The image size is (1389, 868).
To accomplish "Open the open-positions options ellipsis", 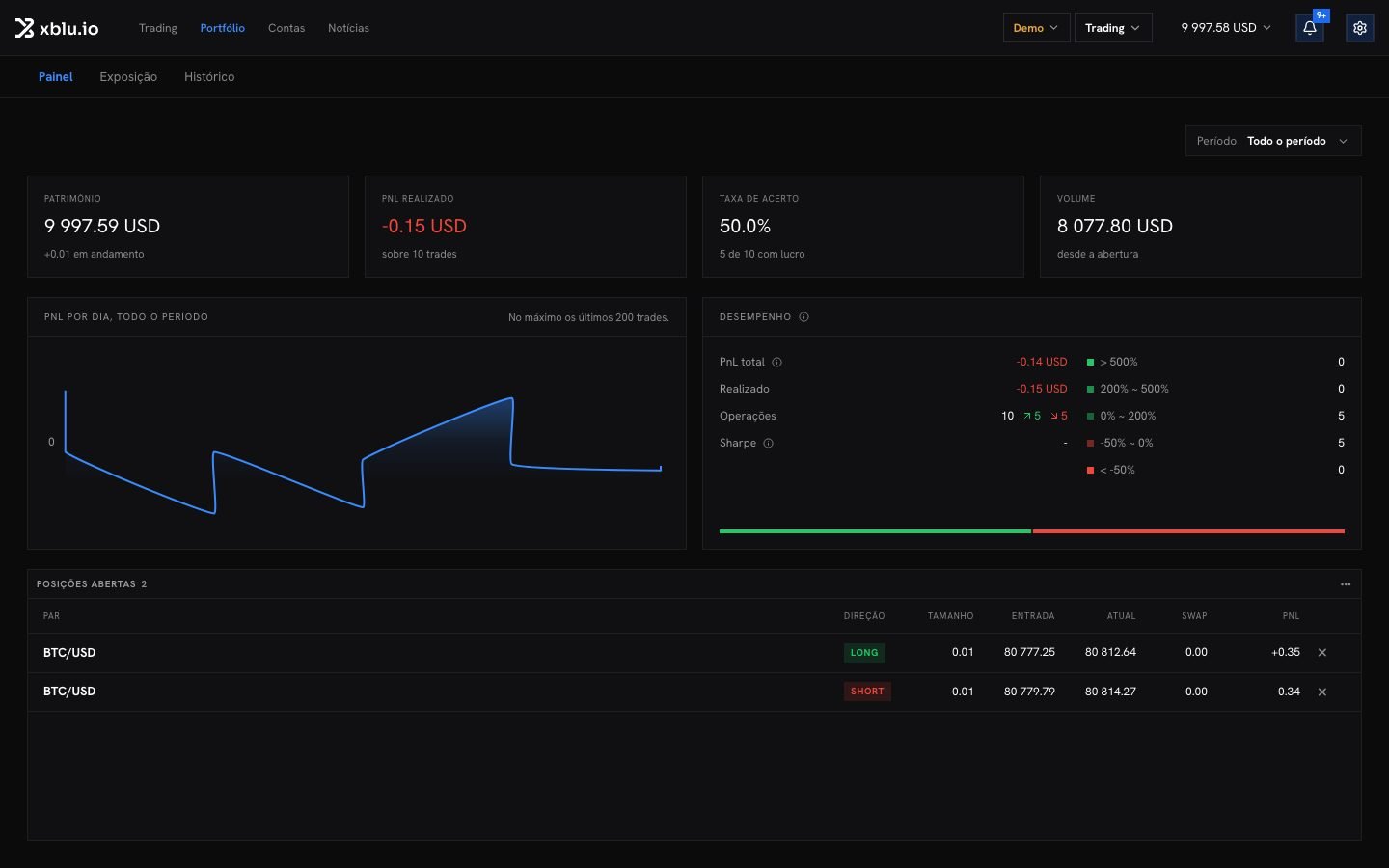I will pyautogui.click(x=1346, y=584).
